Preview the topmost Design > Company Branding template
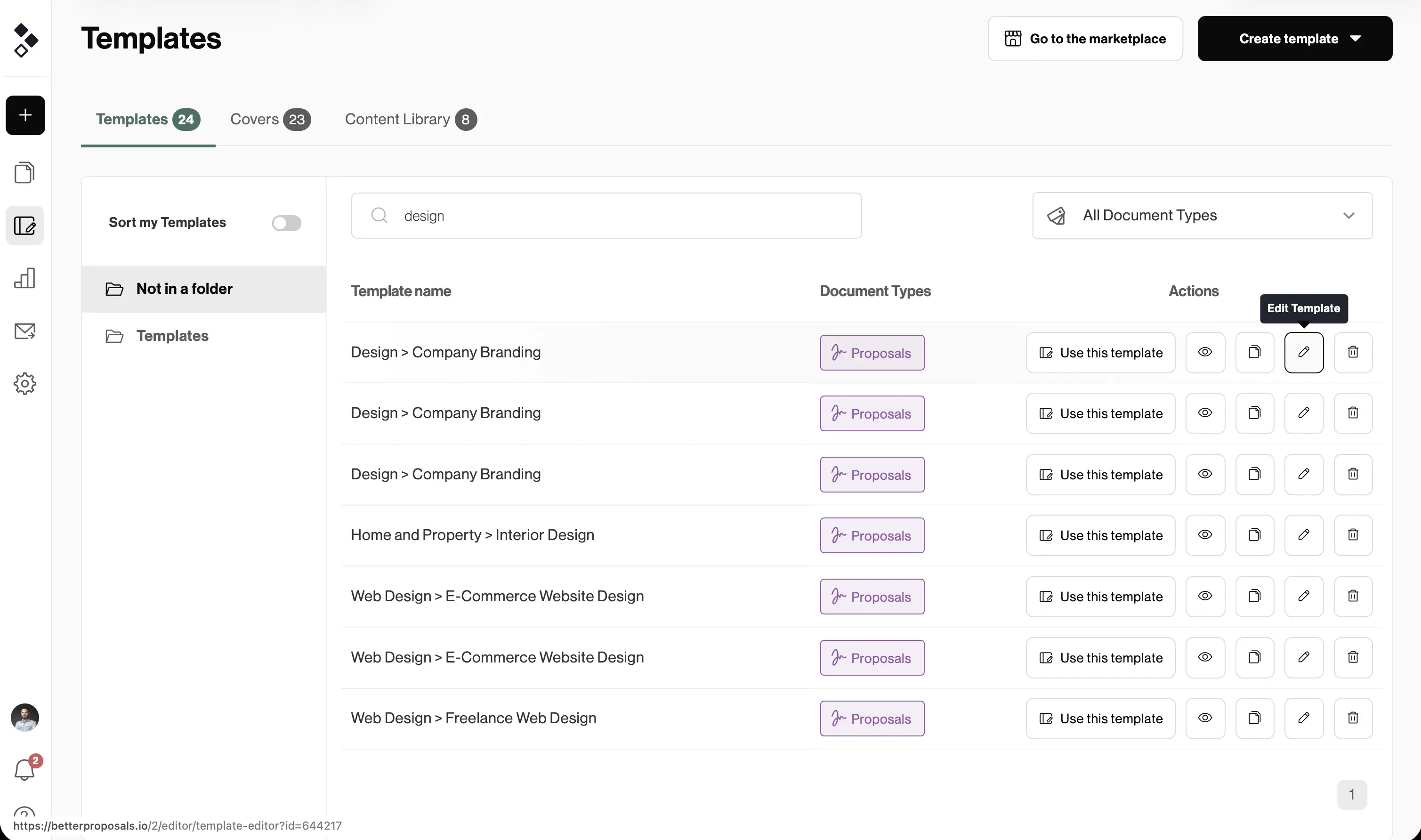1421x840 pixels. pyautogui.click(x=1205, y=353)
